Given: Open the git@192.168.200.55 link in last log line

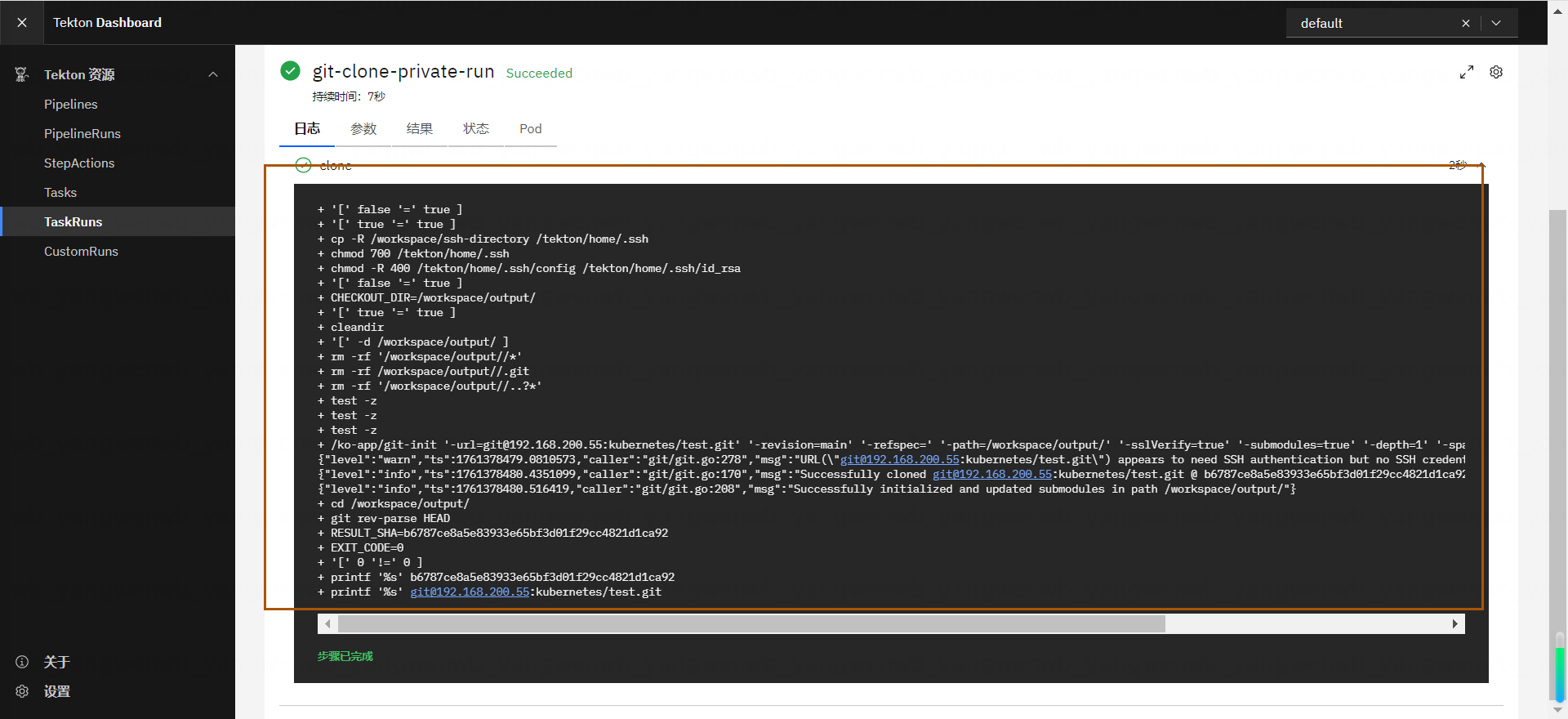Looking at the screenshot, I should pyautogui.click(x=470, y=592).
